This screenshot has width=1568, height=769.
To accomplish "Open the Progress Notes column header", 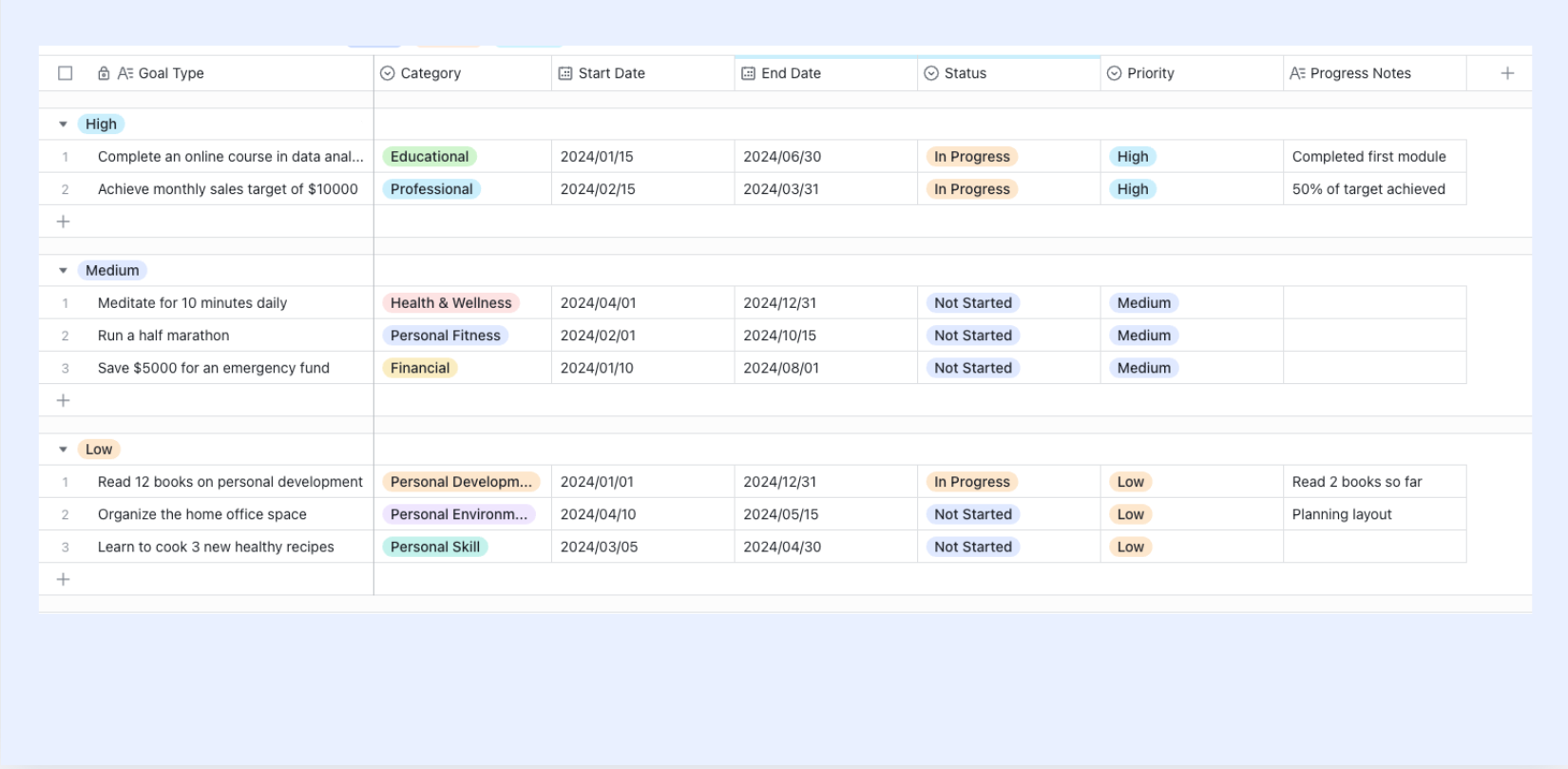I will tap(1375, 73).
